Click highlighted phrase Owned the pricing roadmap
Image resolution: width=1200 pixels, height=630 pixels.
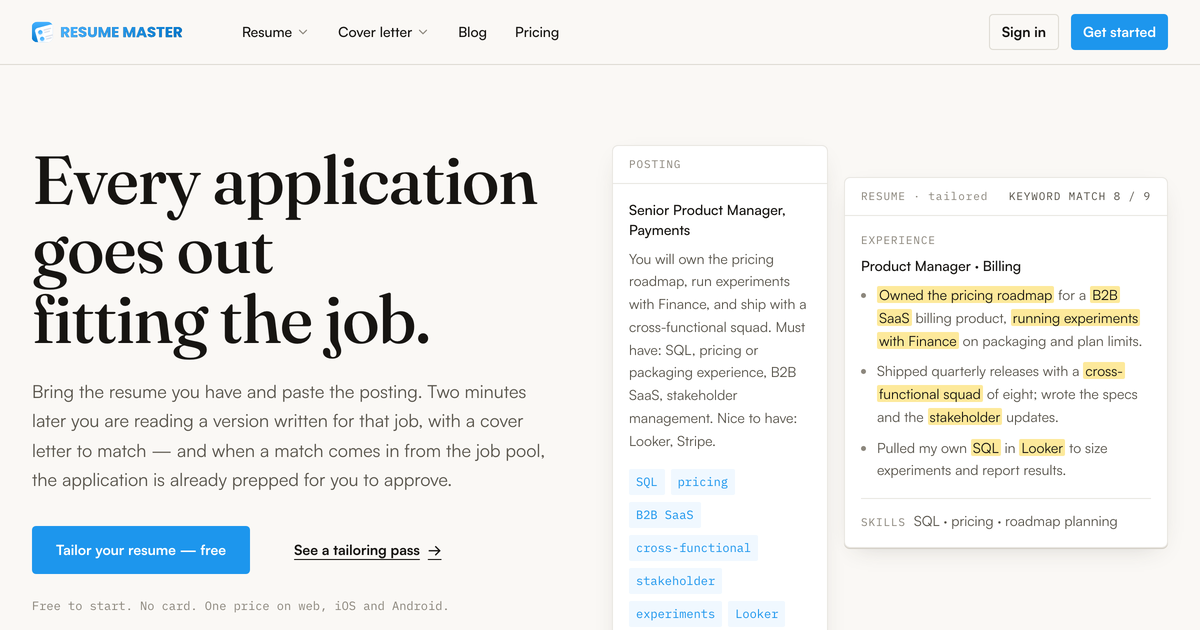tap(965, 295)
